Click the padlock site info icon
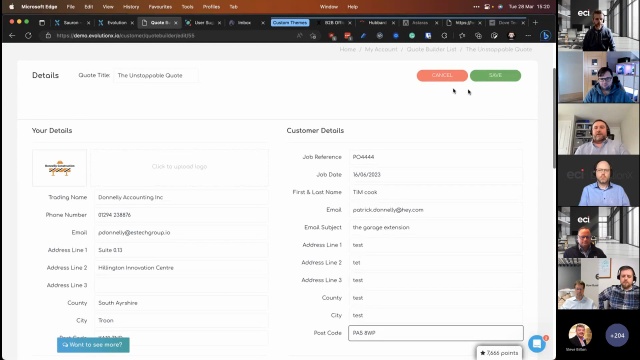The image size is (640, 360). click(x=48, y=36)
